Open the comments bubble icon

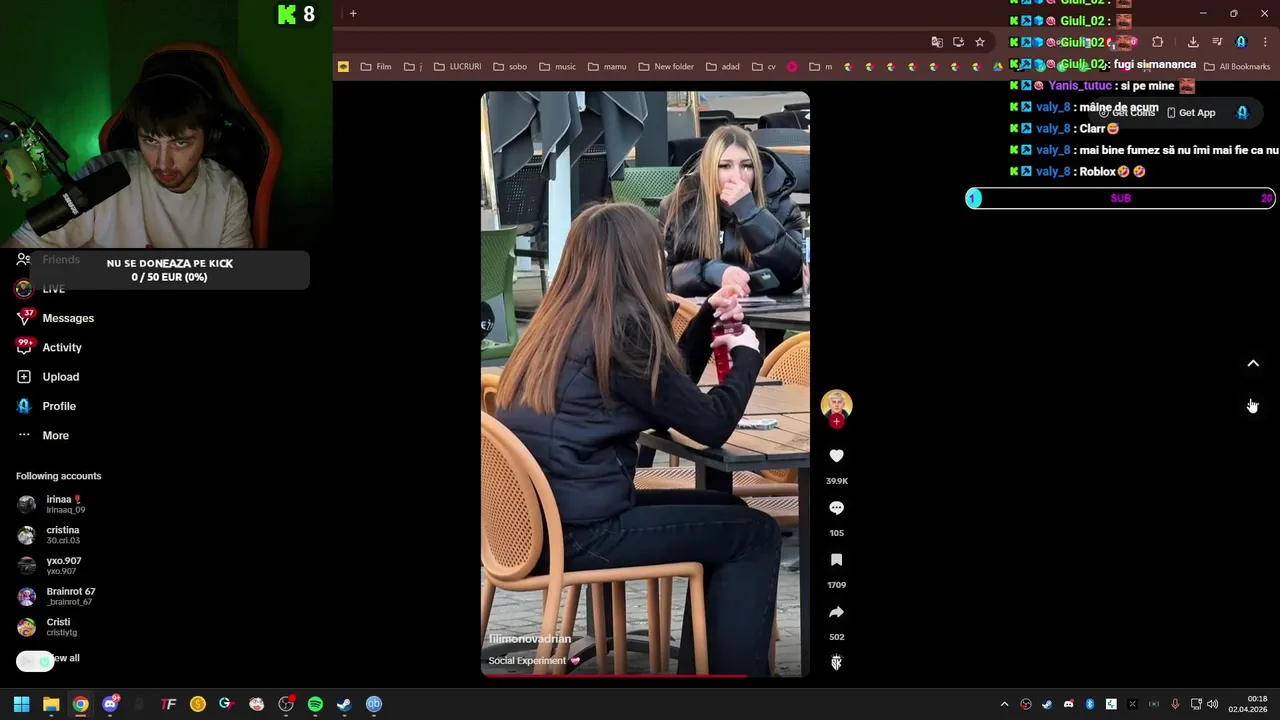click(x=836, y=508)
